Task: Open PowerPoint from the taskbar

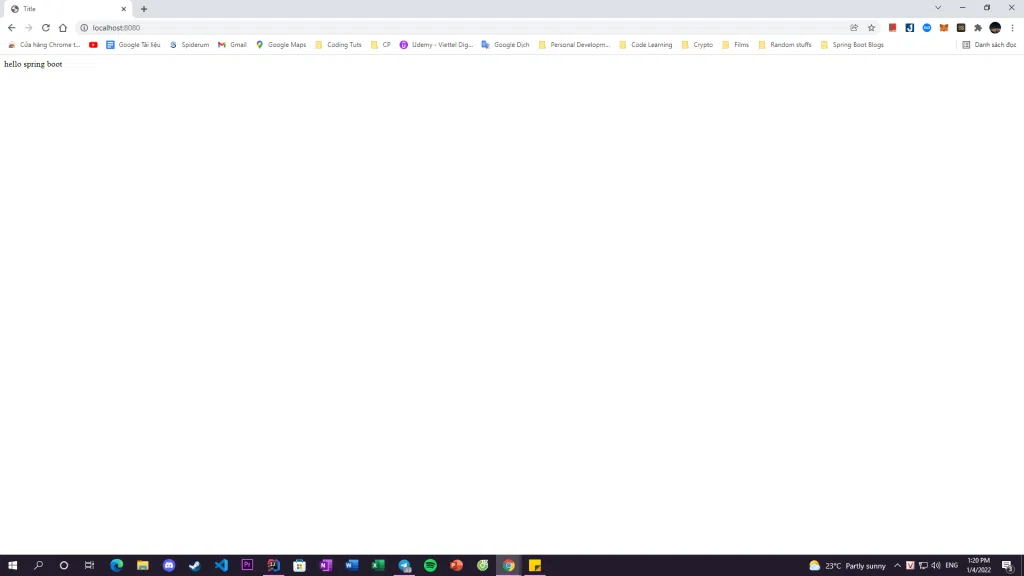Action: click(x=456, y=566)
